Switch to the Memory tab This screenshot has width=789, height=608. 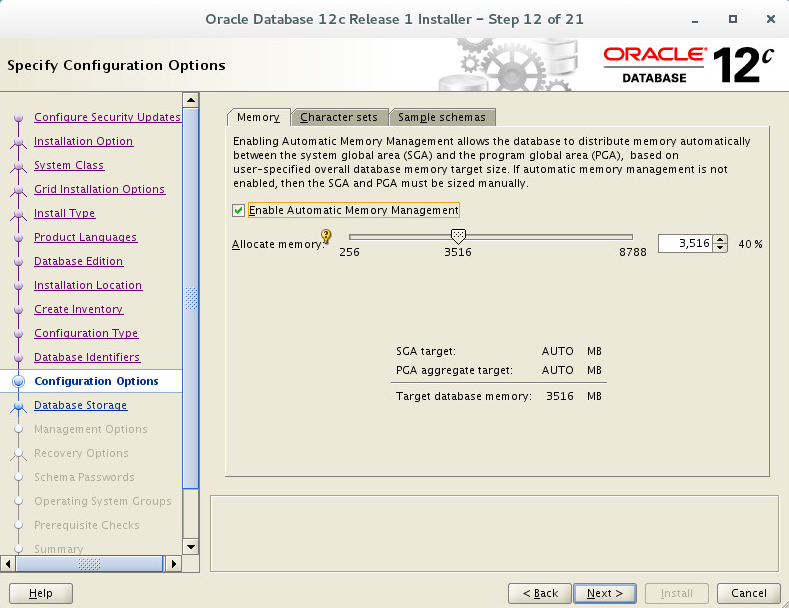tap(258, 117)
